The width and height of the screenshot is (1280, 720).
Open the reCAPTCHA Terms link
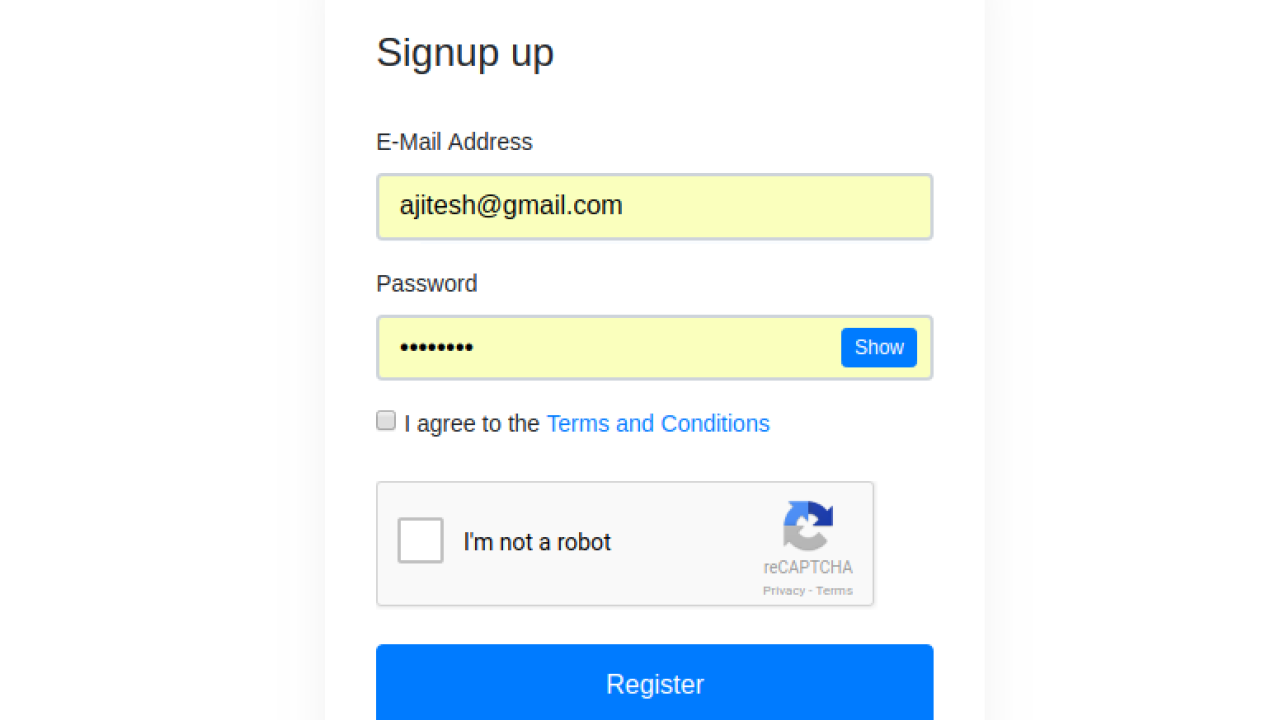834,591
